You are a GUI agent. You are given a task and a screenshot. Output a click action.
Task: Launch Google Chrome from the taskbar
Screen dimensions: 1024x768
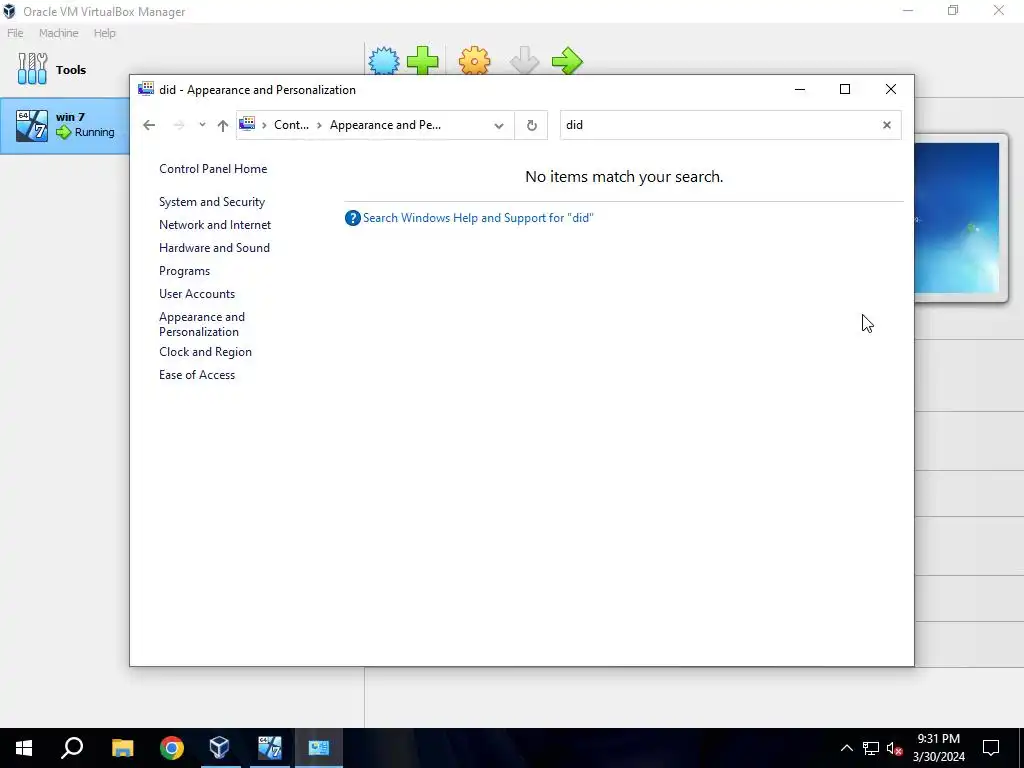172,748
